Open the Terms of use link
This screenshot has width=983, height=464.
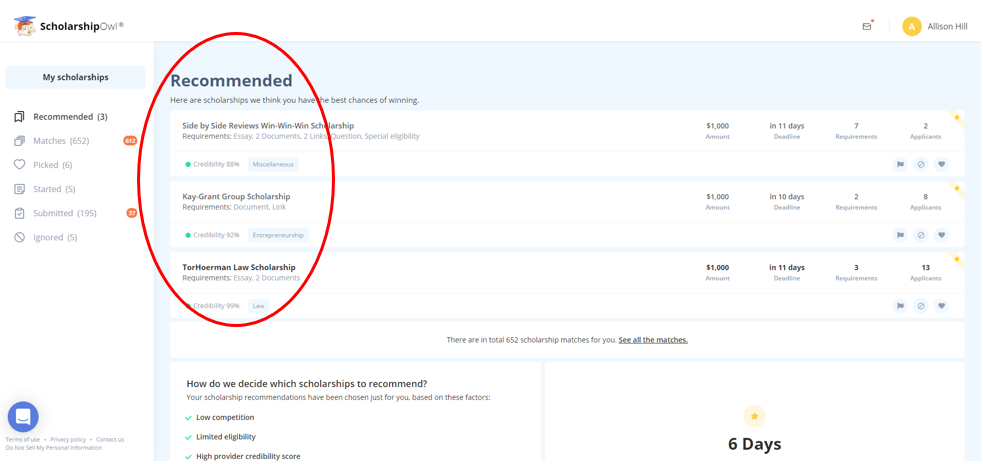(23, 440)
